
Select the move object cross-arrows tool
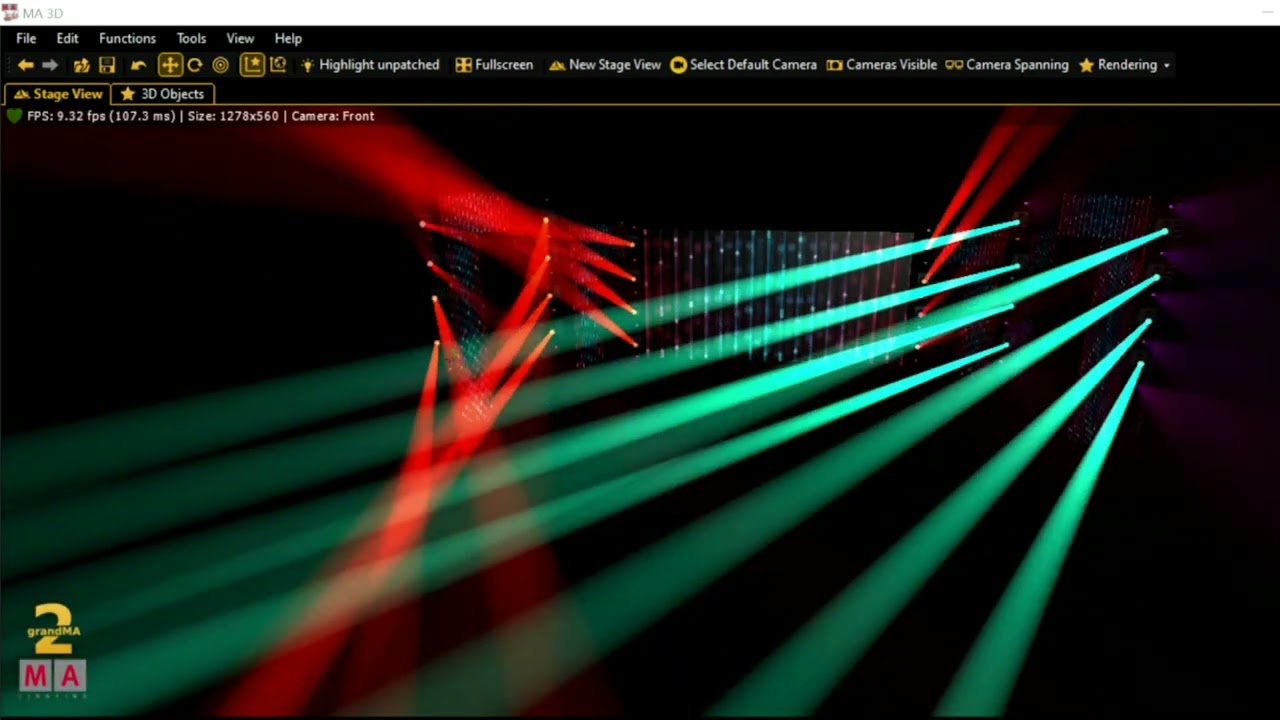click(x=170, y=65)
